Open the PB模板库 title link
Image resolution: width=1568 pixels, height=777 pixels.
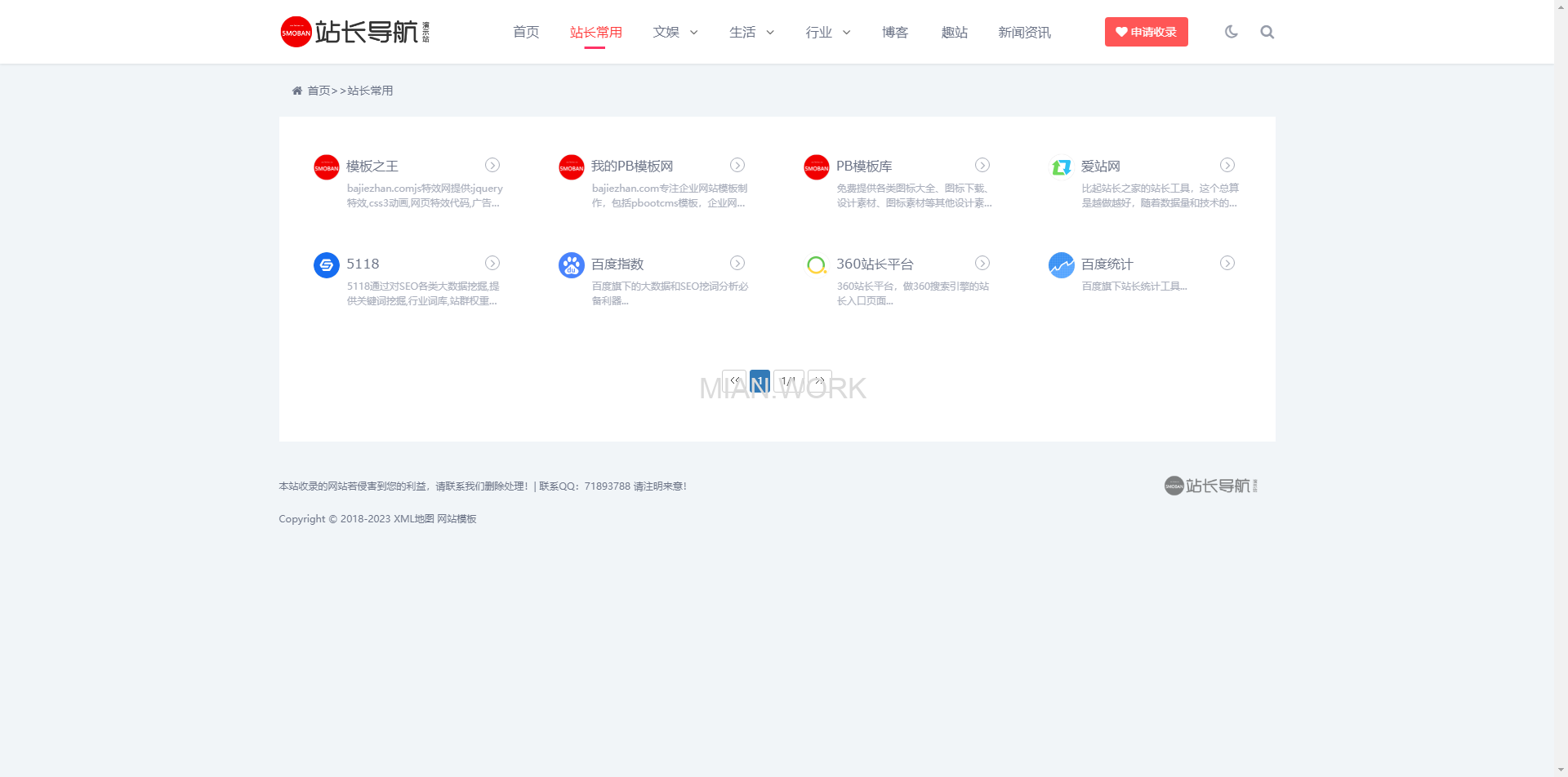point(864,166)
